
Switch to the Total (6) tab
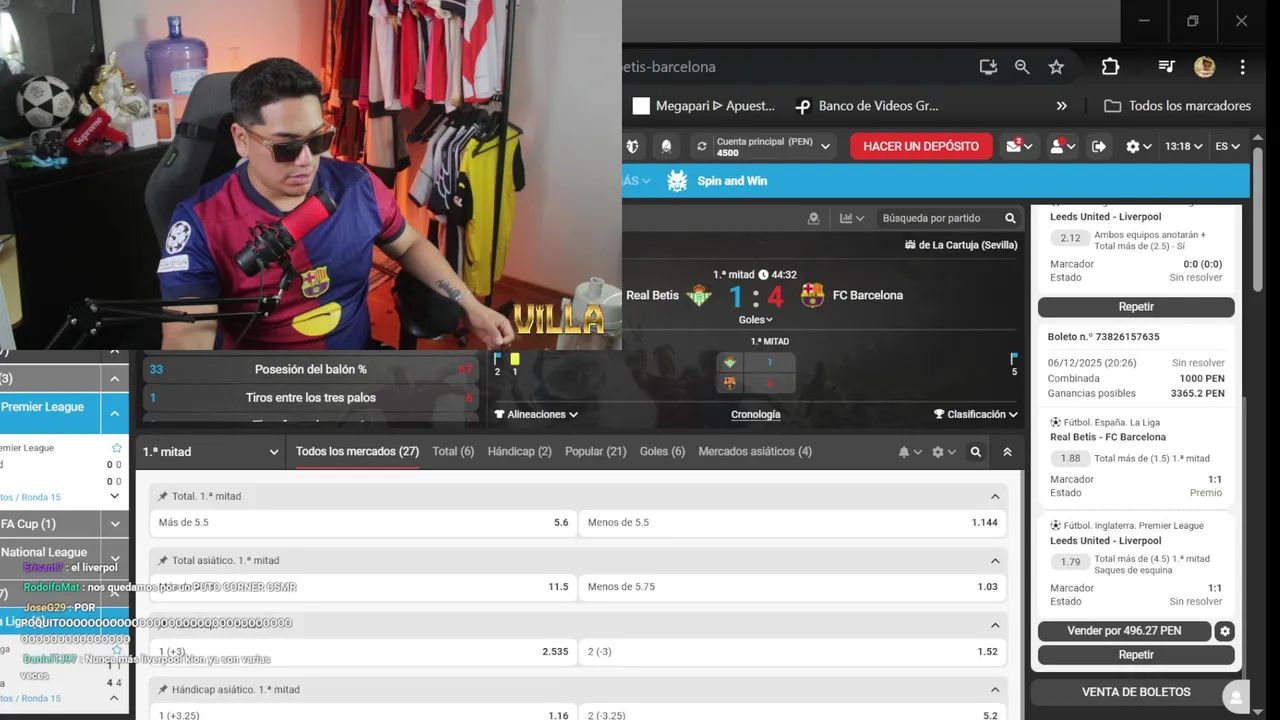pyautogui.click(x=453, y=452)
